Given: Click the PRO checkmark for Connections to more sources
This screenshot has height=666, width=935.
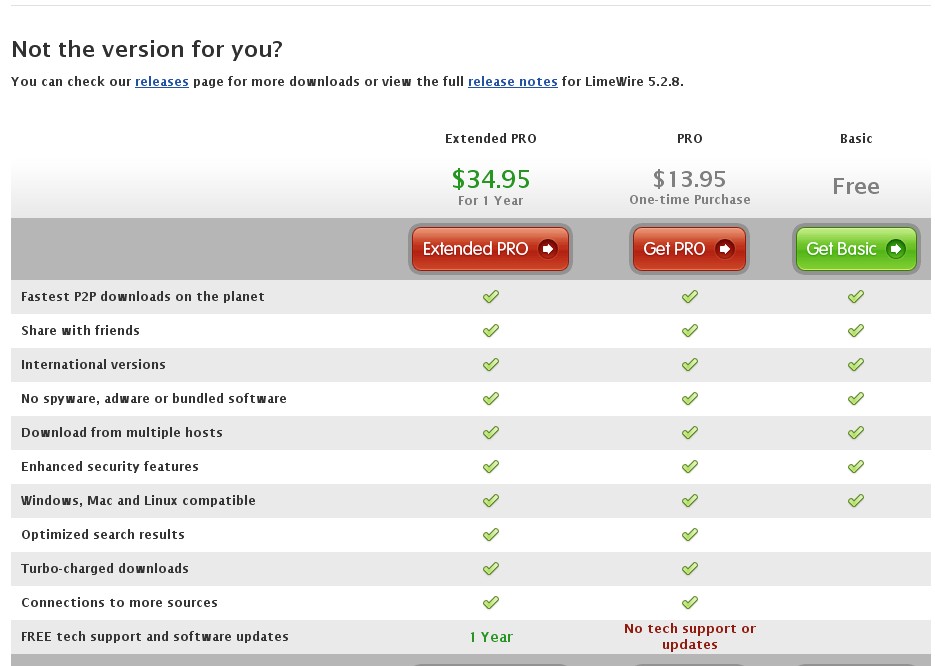Looking at the screenshot, I should coord(690,602).
